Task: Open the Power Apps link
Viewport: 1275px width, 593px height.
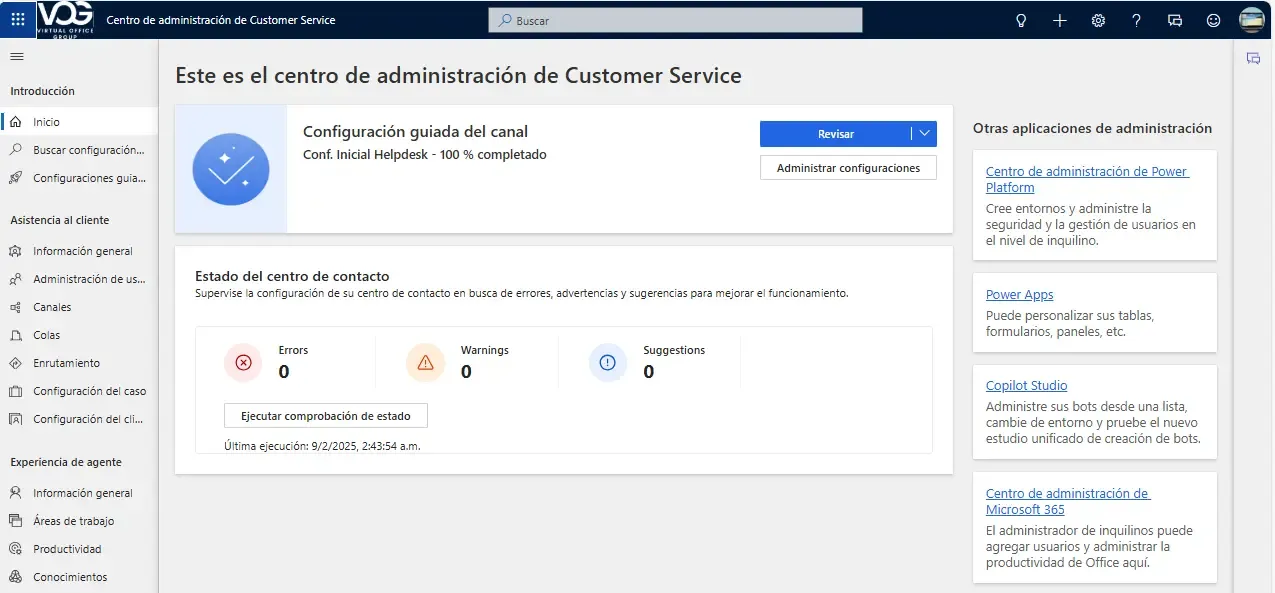Action: tap(1019, 295)
